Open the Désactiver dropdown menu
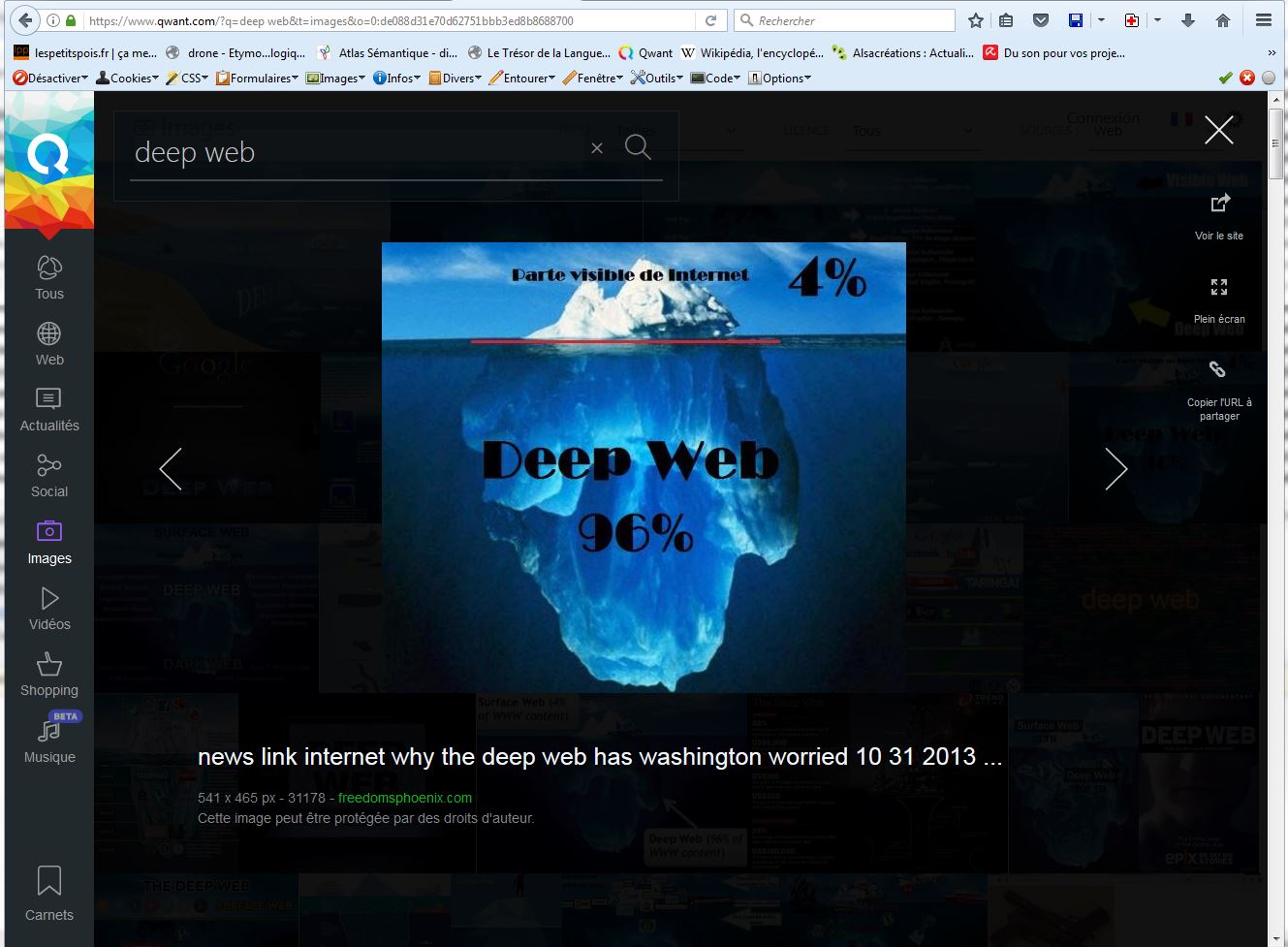Image resolution: width=1288 pixels, height=947 pixels. (51, 78)
